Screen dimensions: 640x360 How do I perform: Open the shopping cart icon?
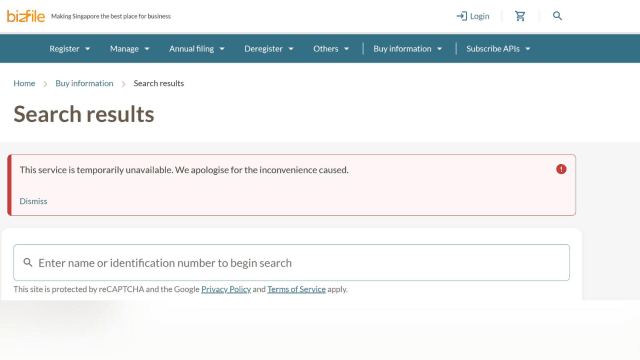520,16
